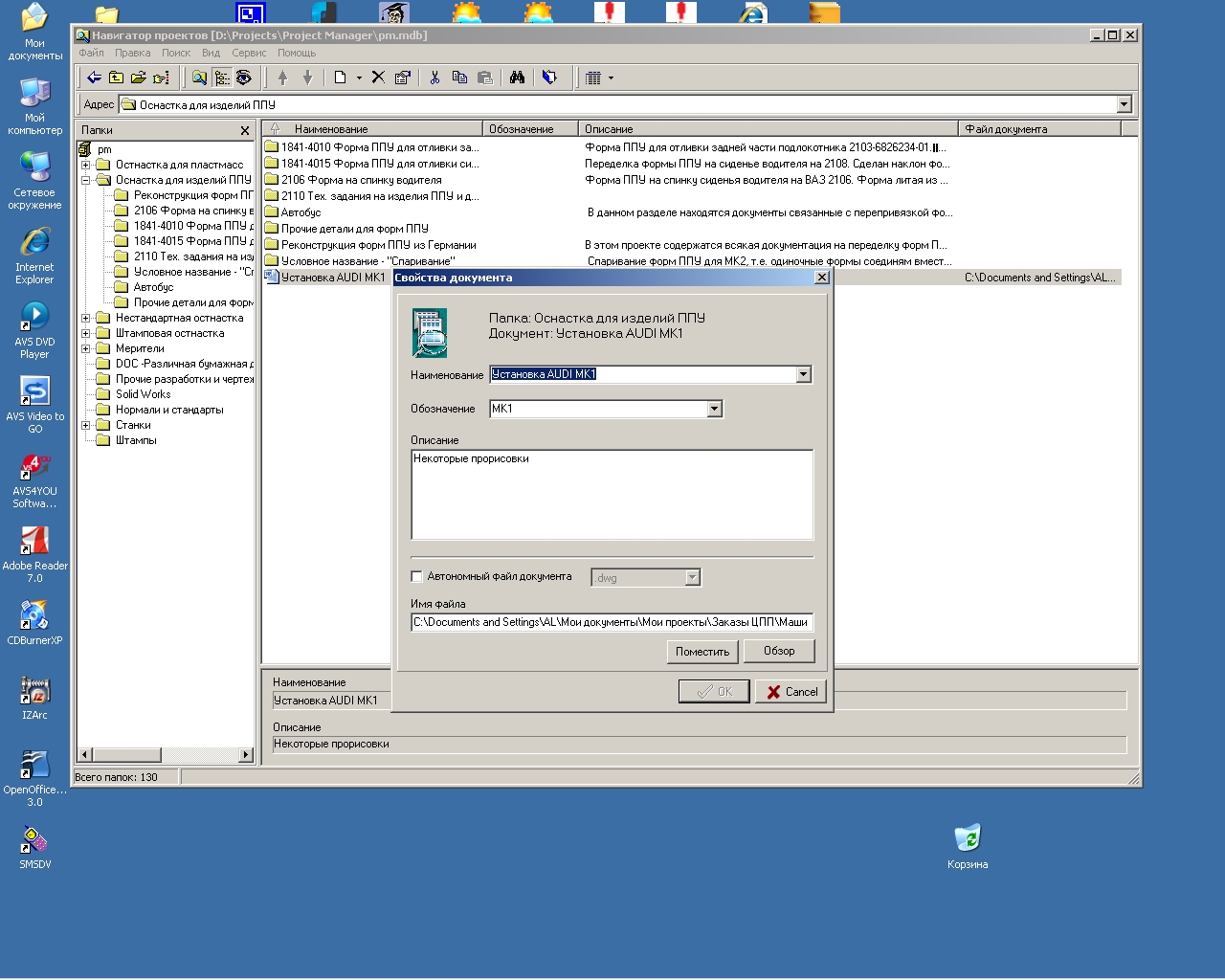
Task: Open the Наименование combo box dropdown
Action: click(x=803, y=374)
